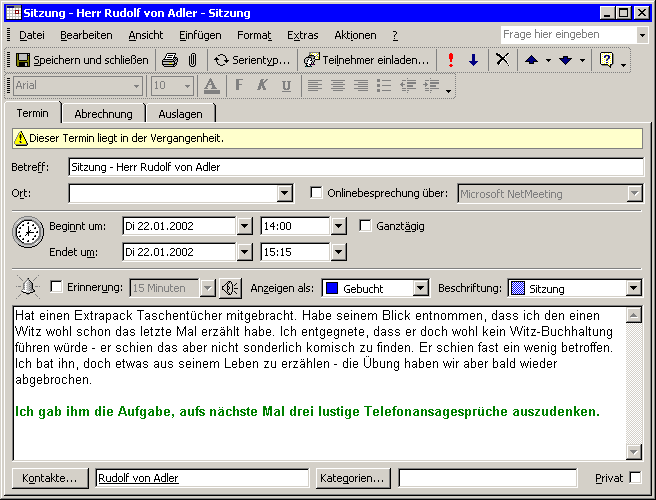Select the Termin tab

33,113
